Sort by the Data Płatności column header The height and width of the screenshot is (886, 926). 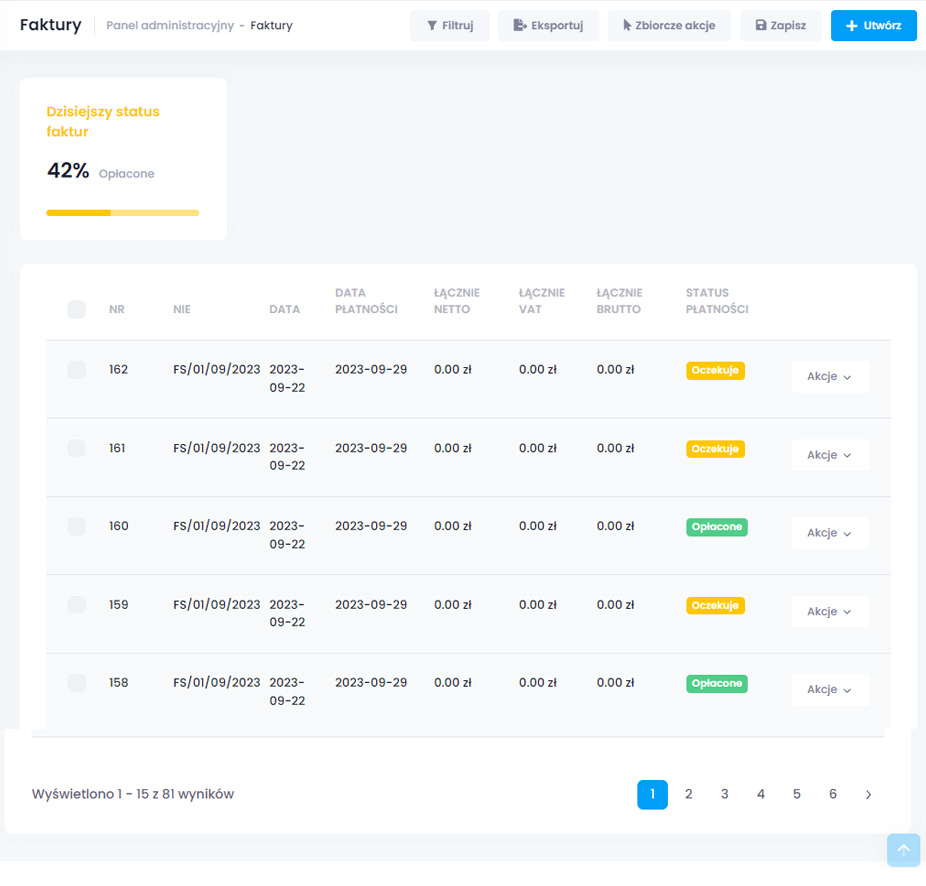(366, 301)
